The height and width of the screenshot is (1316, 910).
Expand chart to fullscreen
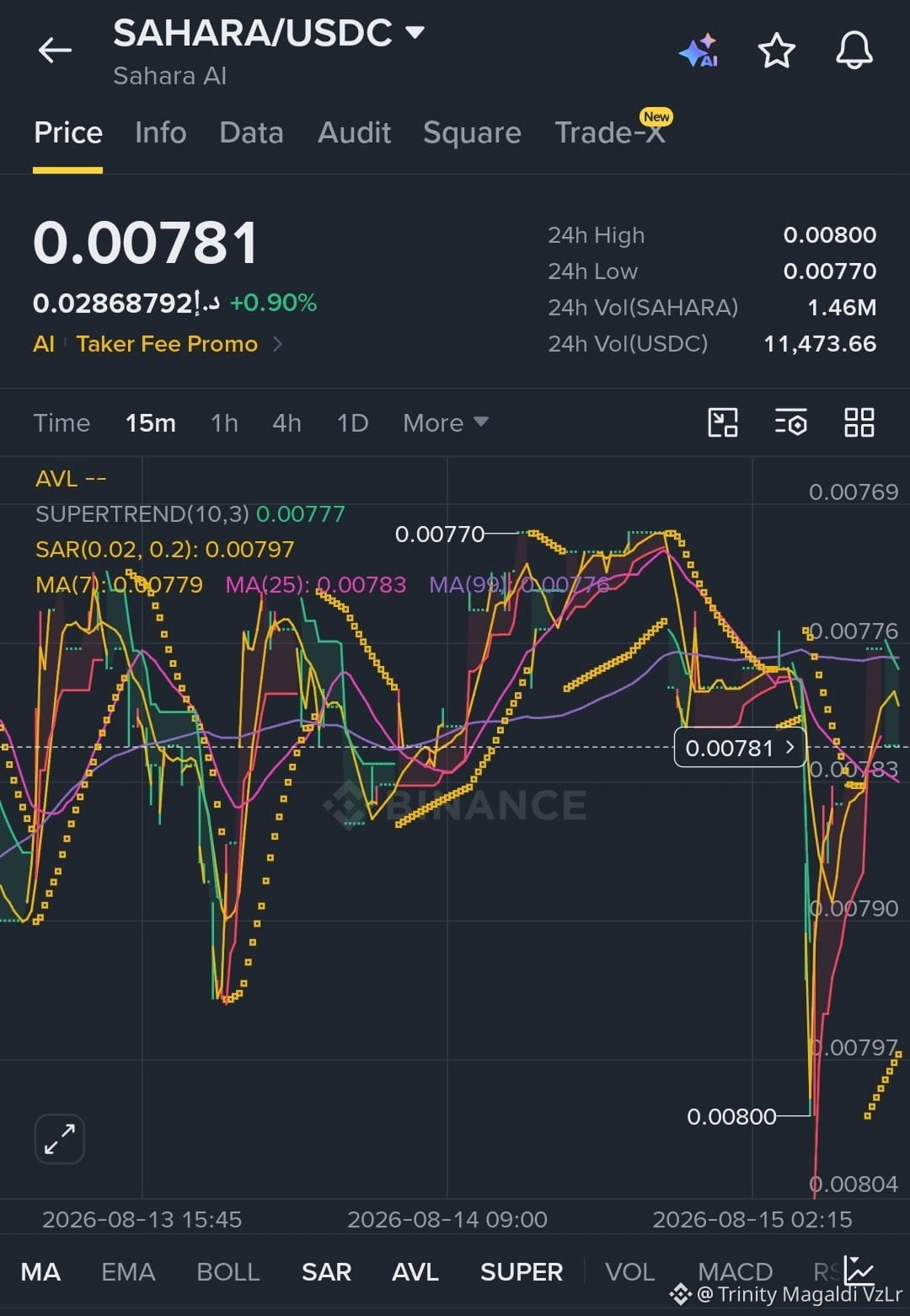(x=60, y=1139)
